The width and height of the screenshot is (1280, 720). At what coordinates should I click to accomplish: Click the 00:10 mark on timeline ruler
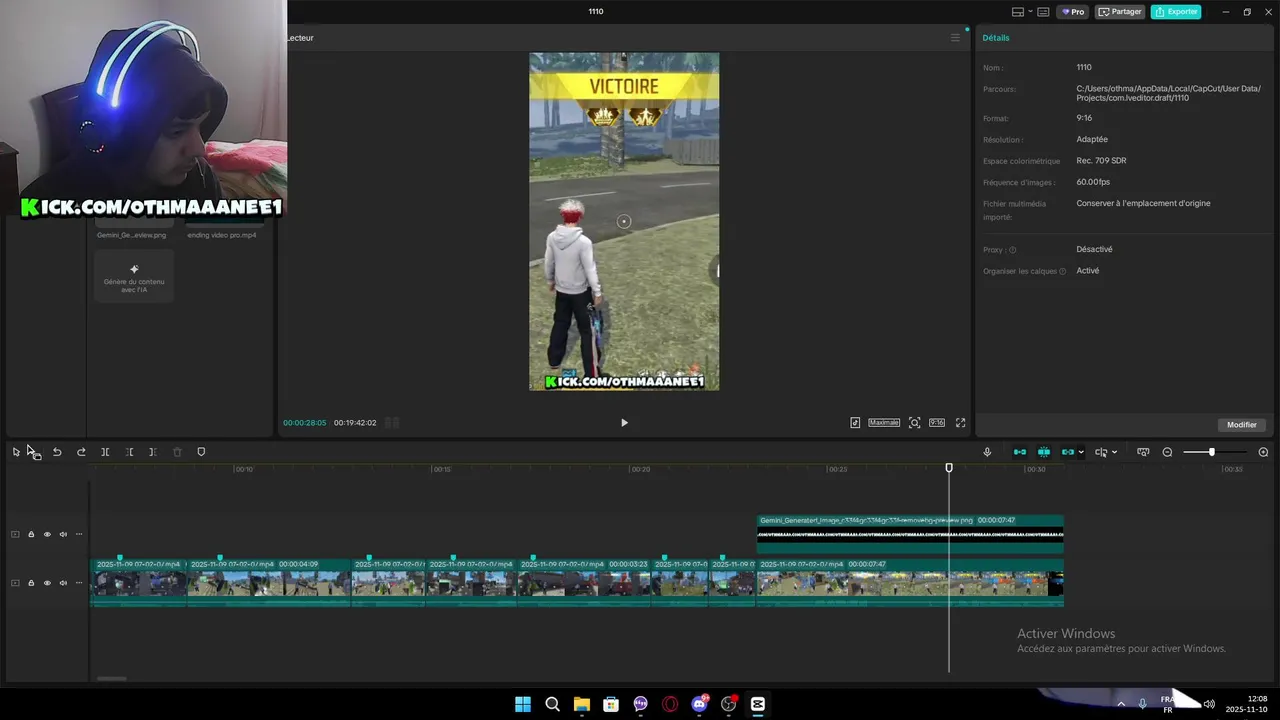(x=243, y=469)
